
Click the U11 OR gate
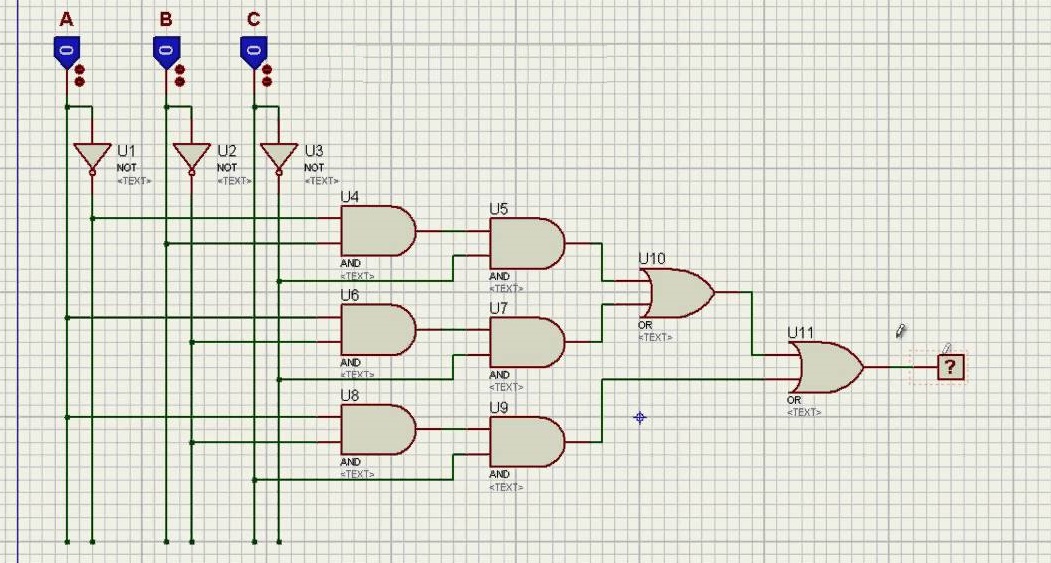827,367
